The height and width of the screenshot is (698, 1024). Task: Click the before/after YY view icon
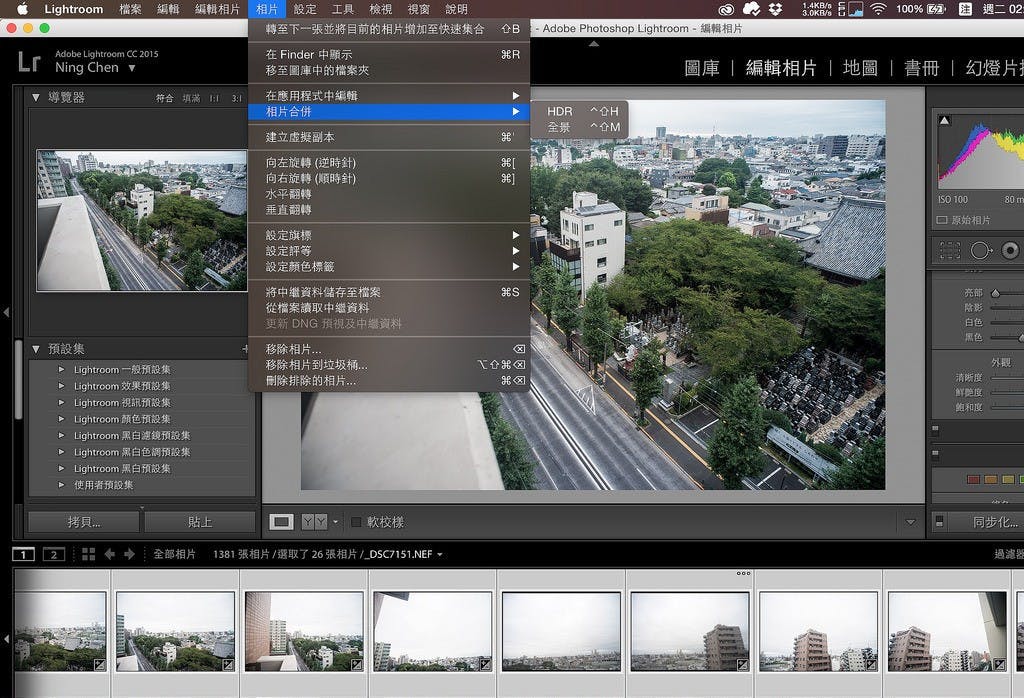(313, 521)
